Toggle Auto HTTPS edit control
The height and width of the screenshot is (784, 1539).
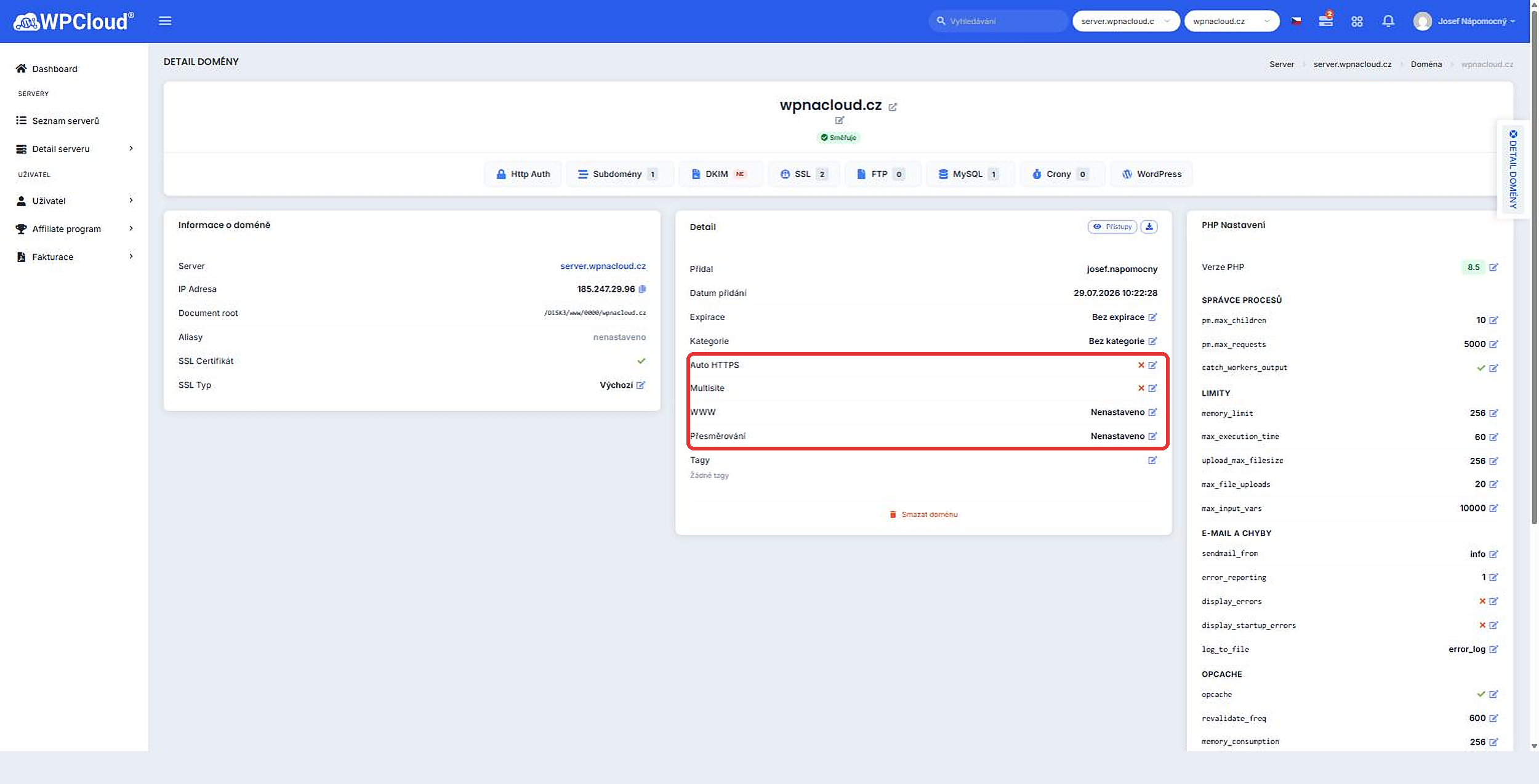click(1152, 366)
